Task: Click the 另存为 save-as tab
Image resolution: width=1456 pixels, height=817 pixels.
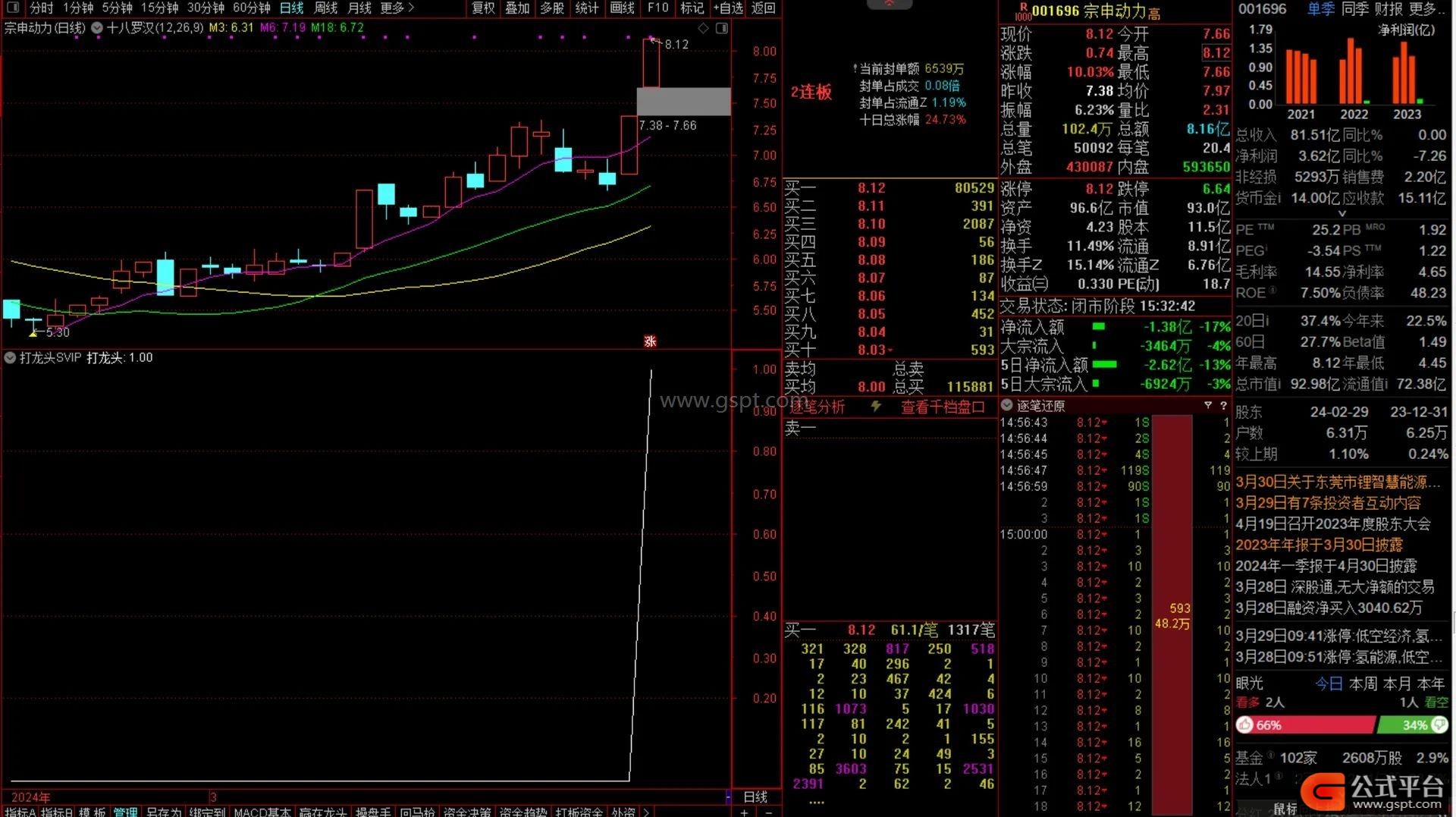Action: point(164,812)
